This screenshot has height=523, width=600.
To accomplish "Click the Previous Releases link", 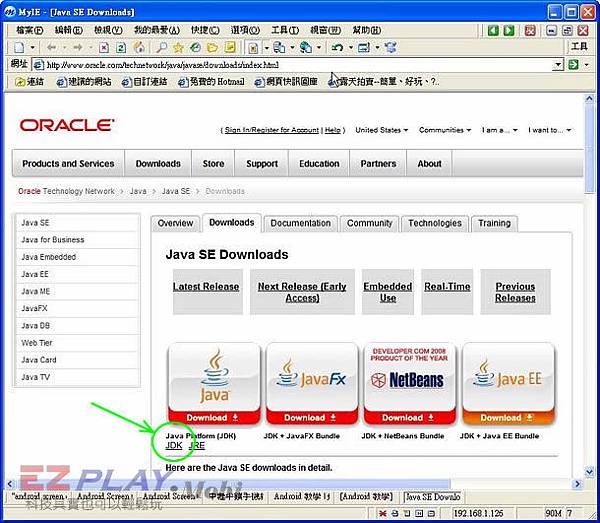I will coord(515,292).
